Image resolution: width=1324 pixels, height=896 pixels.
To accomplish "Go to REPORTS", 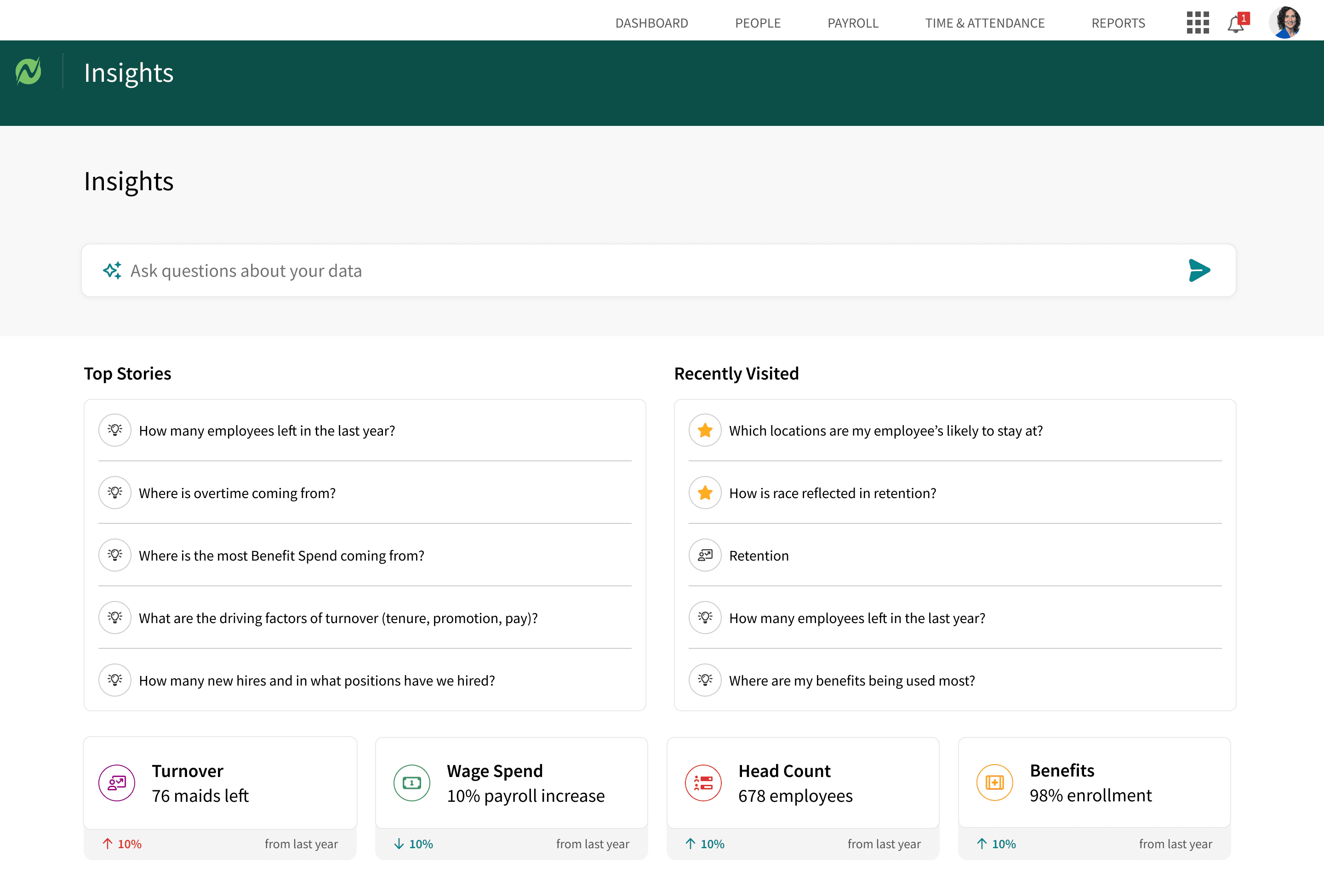I will [x=1118, y=23].
